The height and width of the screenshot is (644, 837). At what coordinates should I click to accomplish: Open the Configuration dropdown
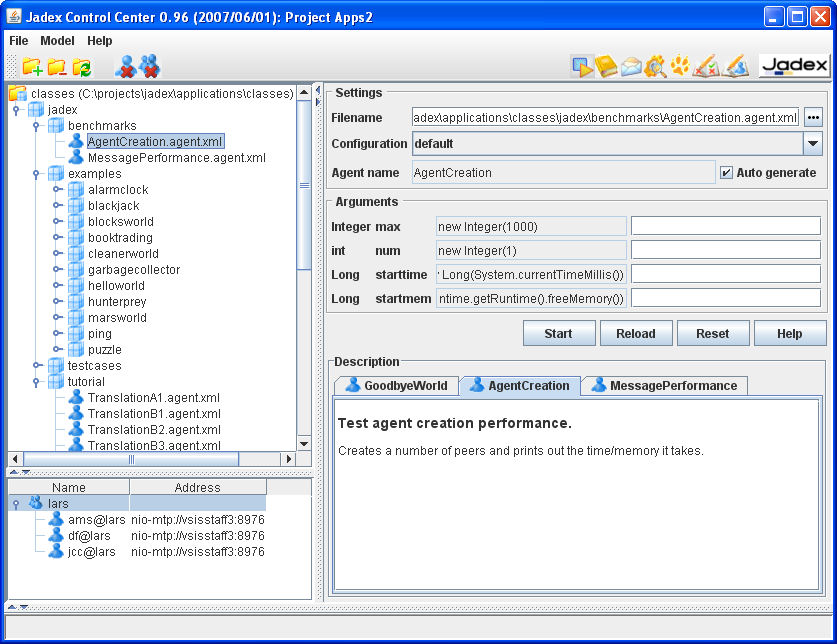812,144
